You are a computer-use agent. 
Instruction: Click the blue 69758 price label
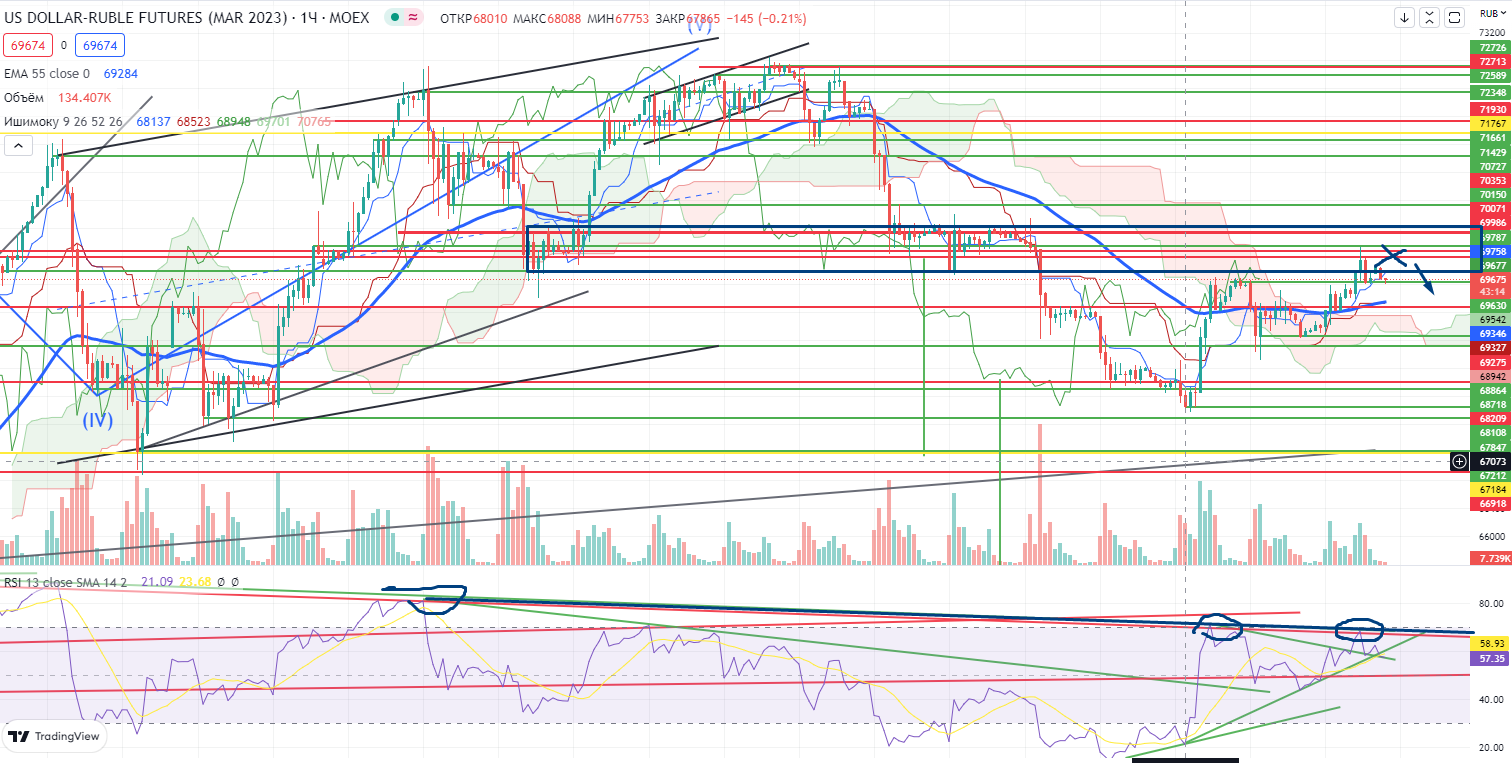pos(1492,253)
